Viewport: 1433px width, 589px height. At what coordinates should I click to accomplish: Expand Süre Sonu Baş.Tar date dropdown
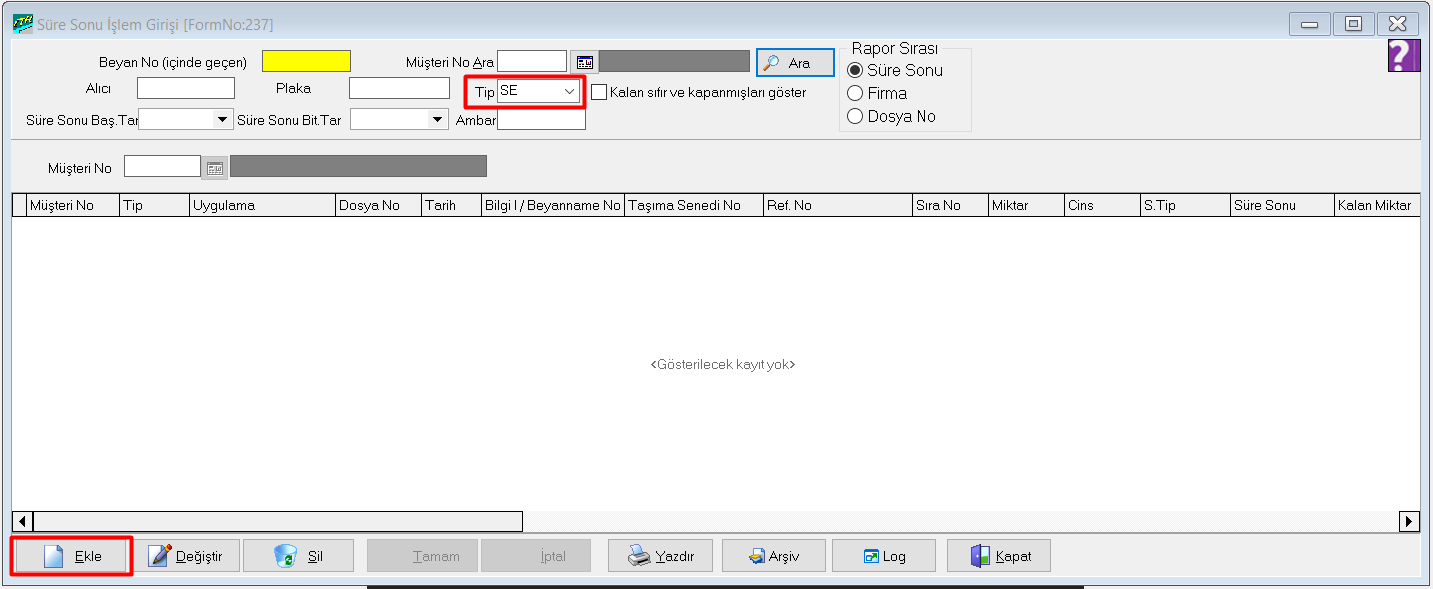coord(222,120)
